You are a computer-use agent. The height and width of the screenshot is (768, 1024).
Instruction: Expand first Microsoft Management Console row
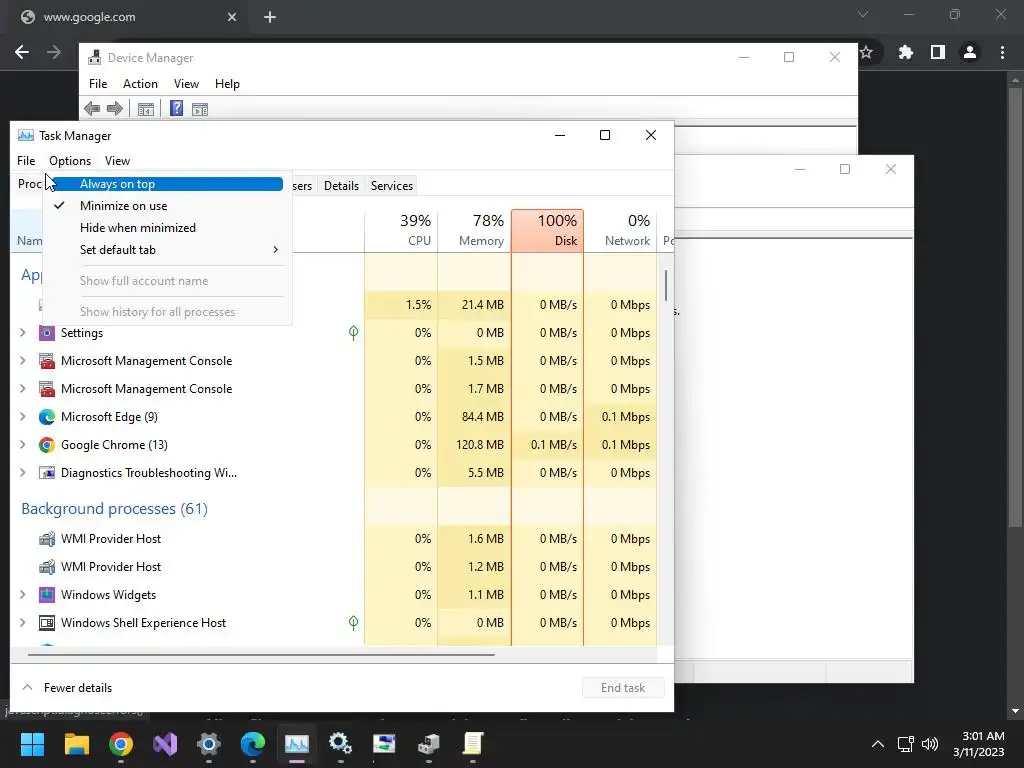23,361
